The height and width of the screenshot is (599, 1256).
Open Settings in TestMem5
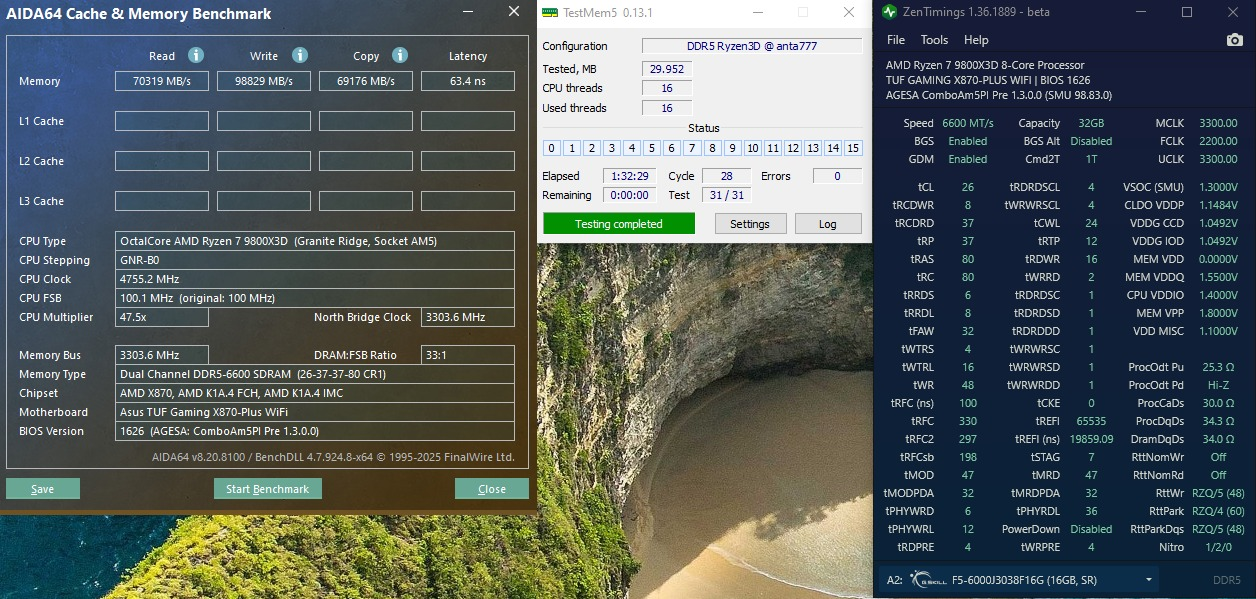[750, 224]
